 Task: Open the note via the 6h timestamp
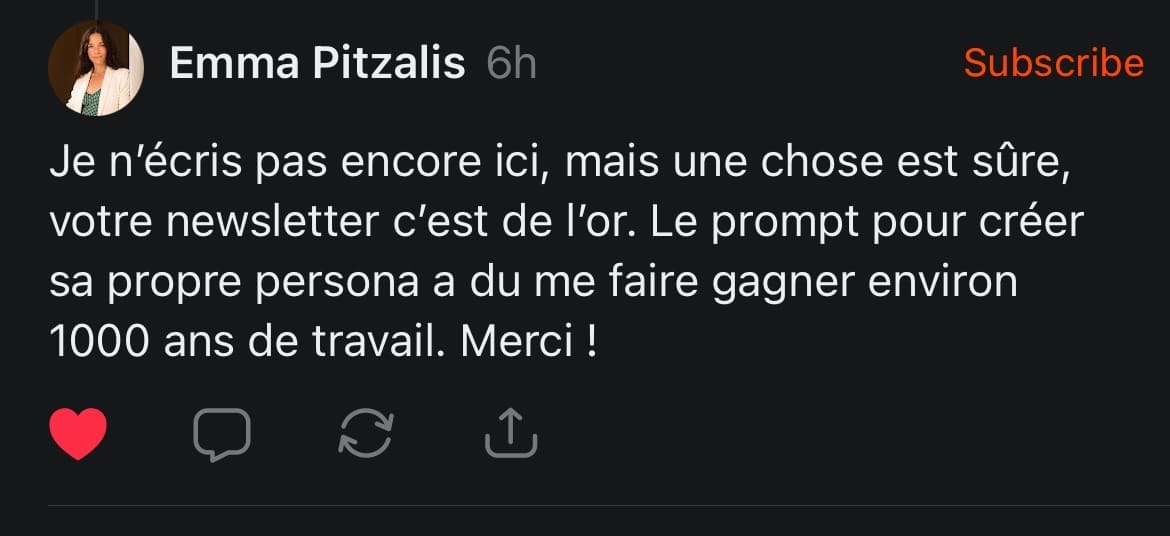[x=511, y=64]
